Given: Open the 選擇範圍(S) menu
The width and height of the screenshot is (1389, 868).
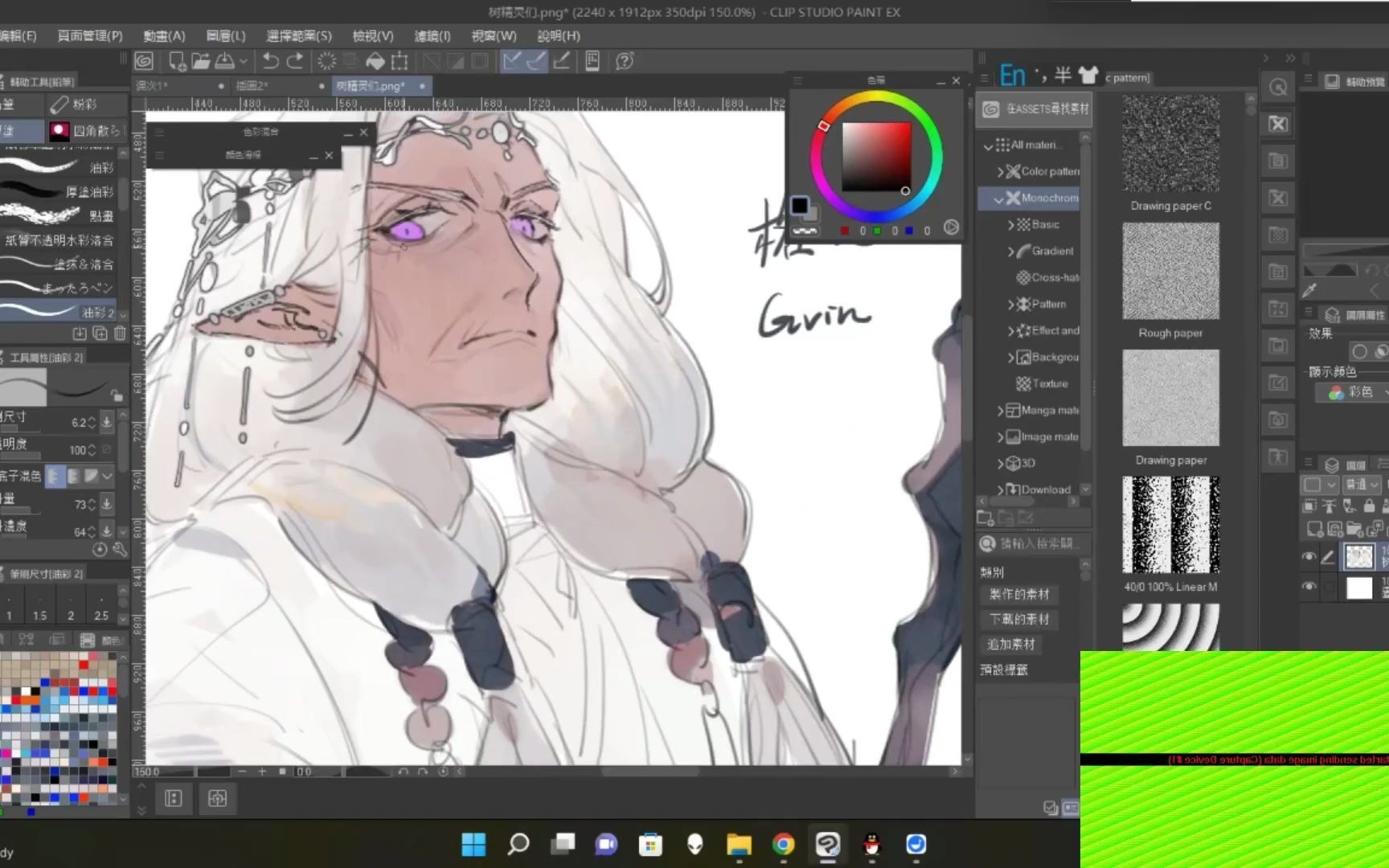Looking at the screenshot, I should (x=299, y=36).
